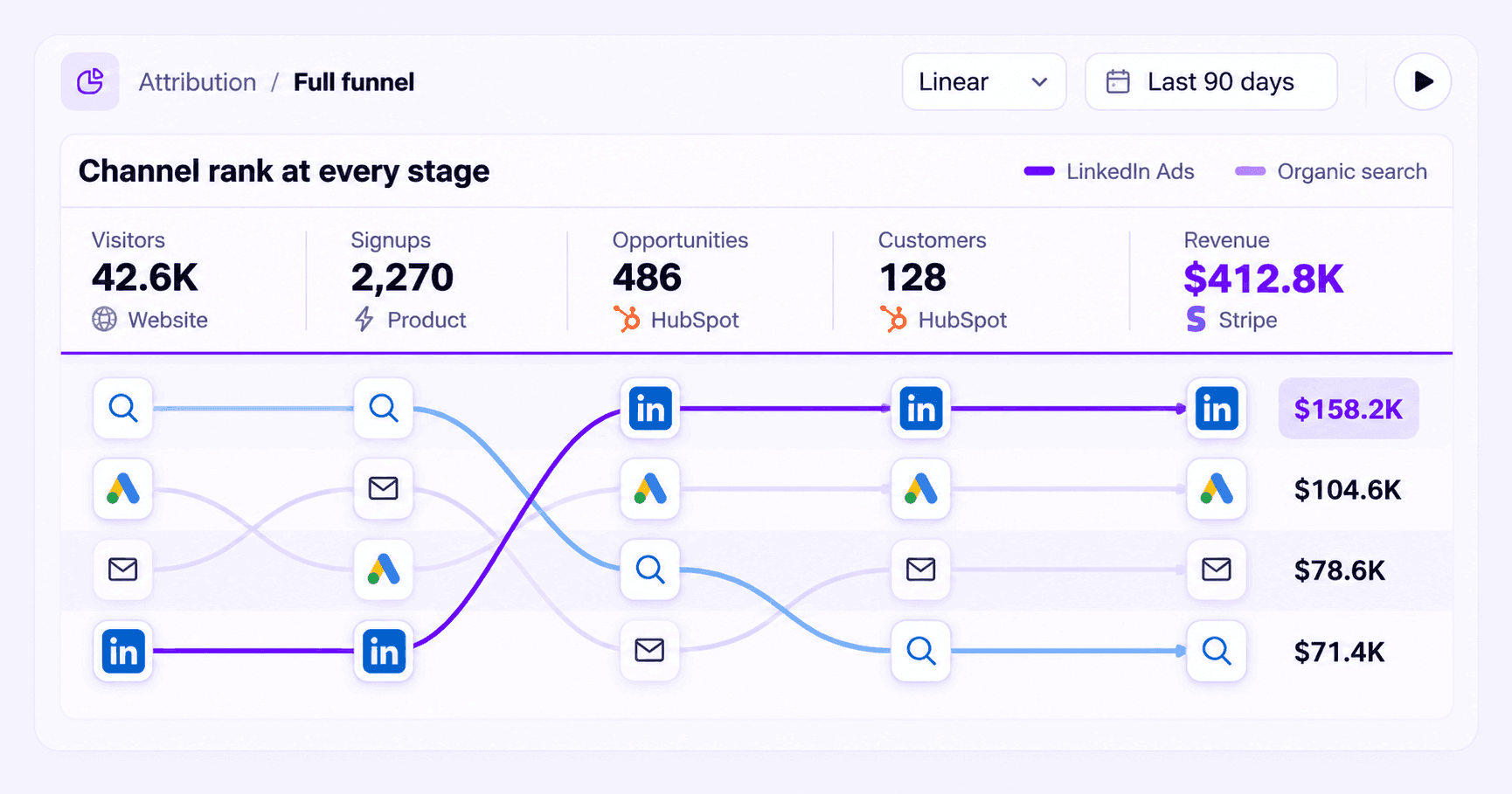Open the Last 90 days date picker
Viewport: 1512px width, 794px height.
pyautogui.click(x=1211, y=82)
